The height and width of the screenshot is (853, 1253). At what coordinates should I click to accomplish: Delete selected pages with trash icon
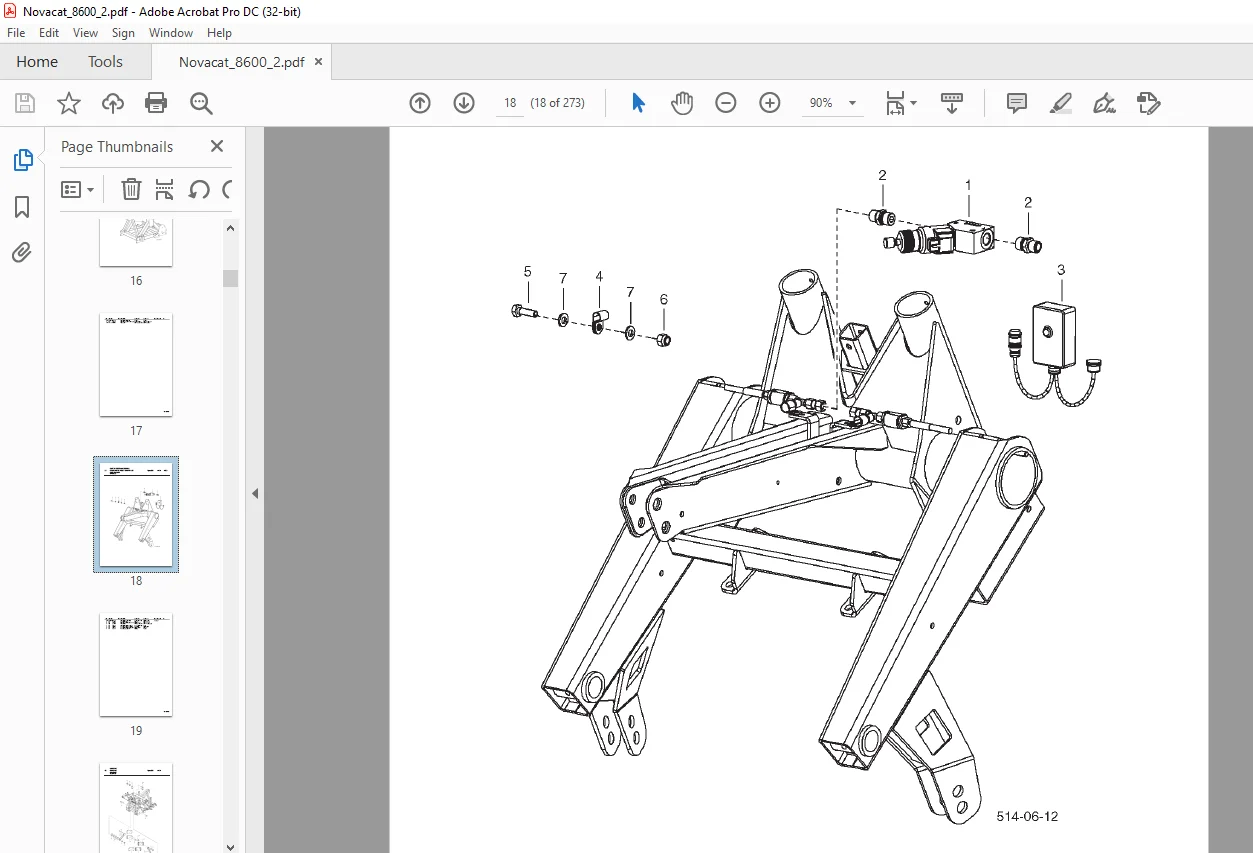pos(131,189)
